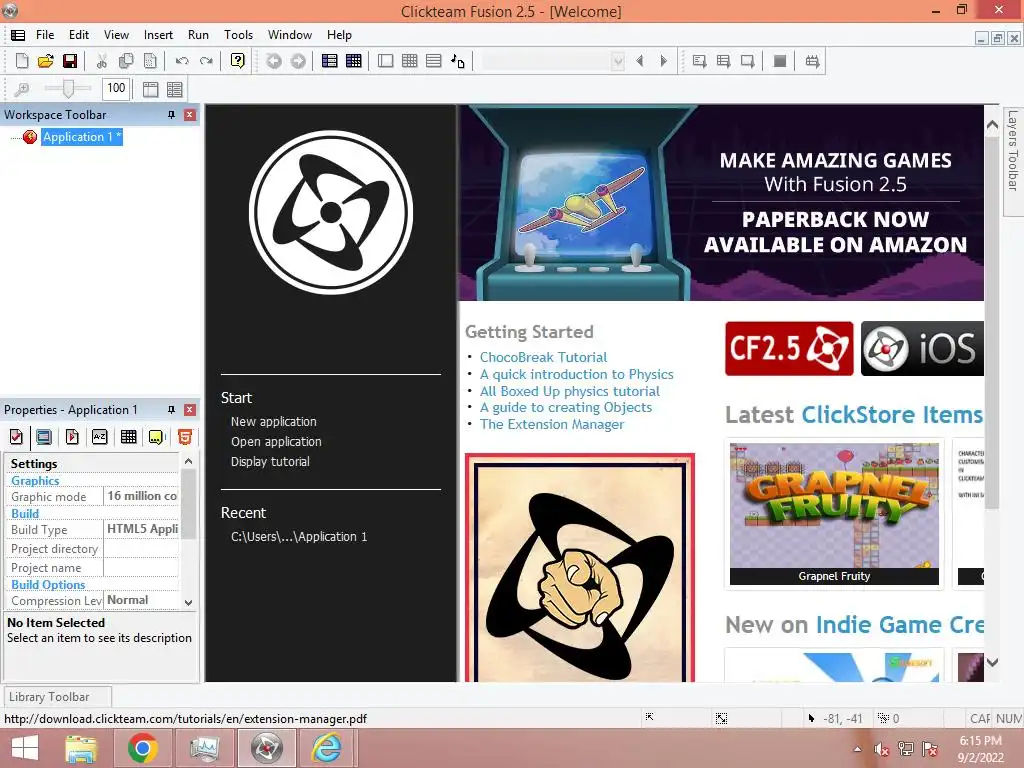Click the Forward navigation circle arrow
This screenshot has height=768, width=1024.
[x=298, y=61]
